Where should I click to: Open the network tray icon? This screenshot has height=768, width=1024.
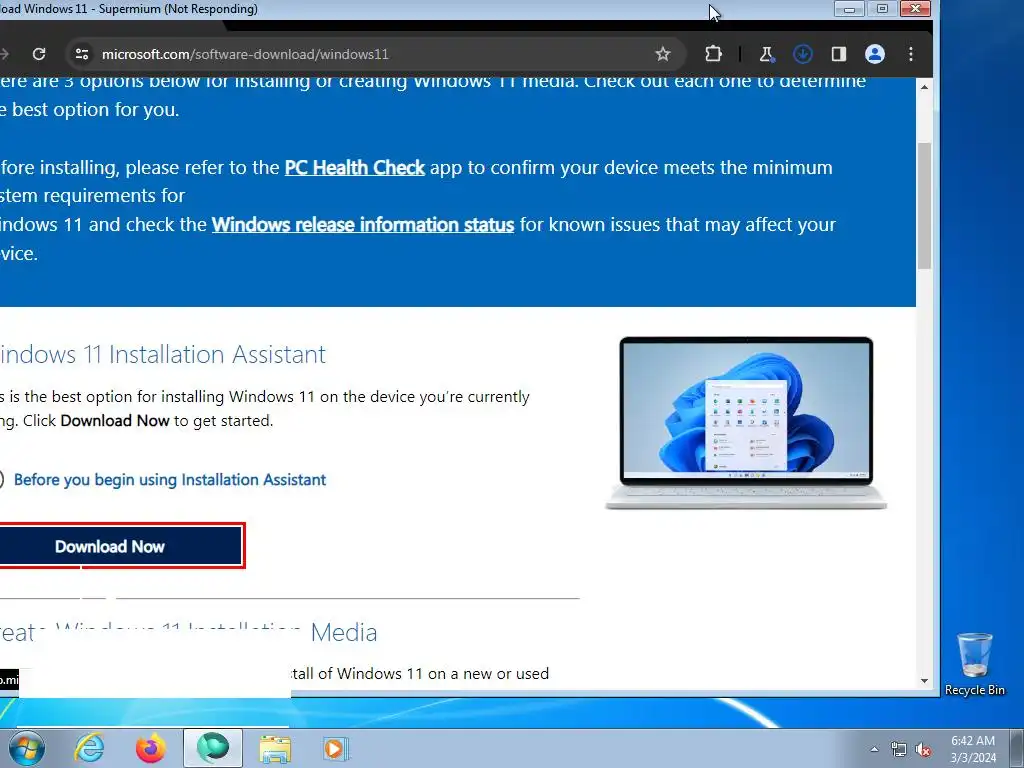(x=899, y=749)
